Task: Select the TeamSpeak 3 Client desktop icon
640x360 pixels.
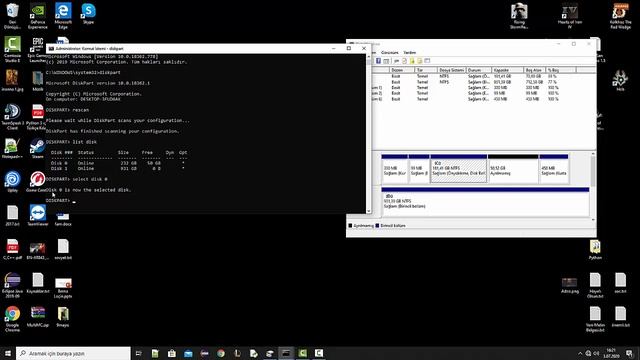Action: (x=12, y=117)
